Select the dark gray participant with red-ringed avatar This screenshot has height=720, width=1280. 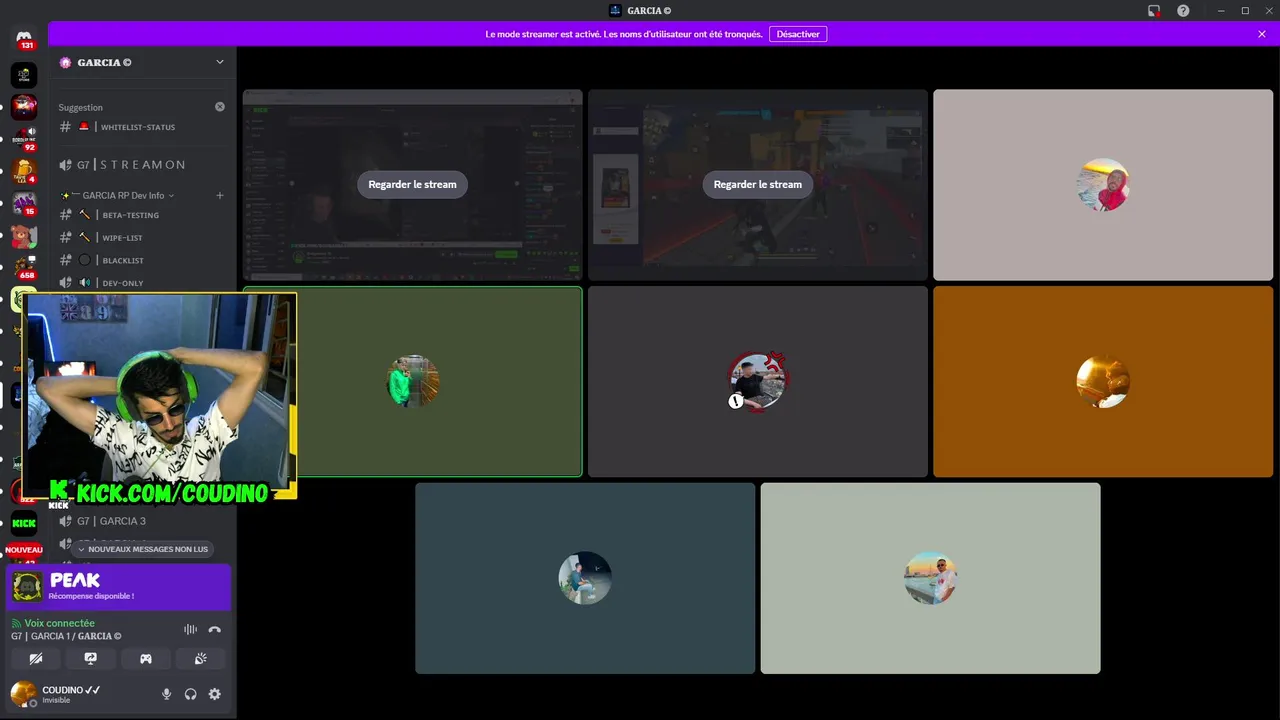758,382
